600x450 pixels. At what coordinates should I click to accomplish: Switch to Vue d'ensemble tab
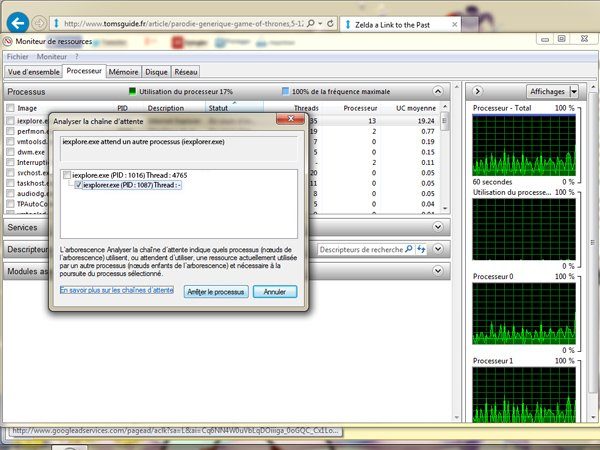33,72
